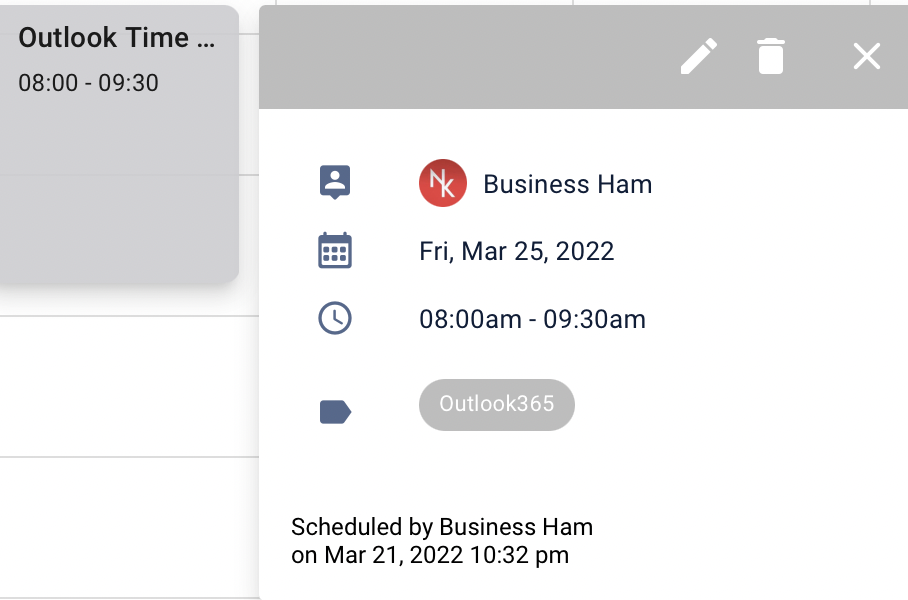The width and height of the screenshot is (908, 600).
Task: Select the lowest empty calendar row
Action: (129, 527)
